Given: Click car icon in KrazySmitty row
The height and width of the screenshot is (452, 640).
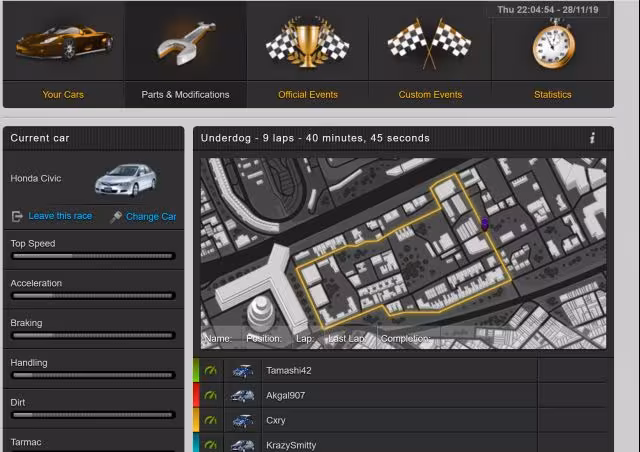Looking at the screenshot, I should 243,445.
